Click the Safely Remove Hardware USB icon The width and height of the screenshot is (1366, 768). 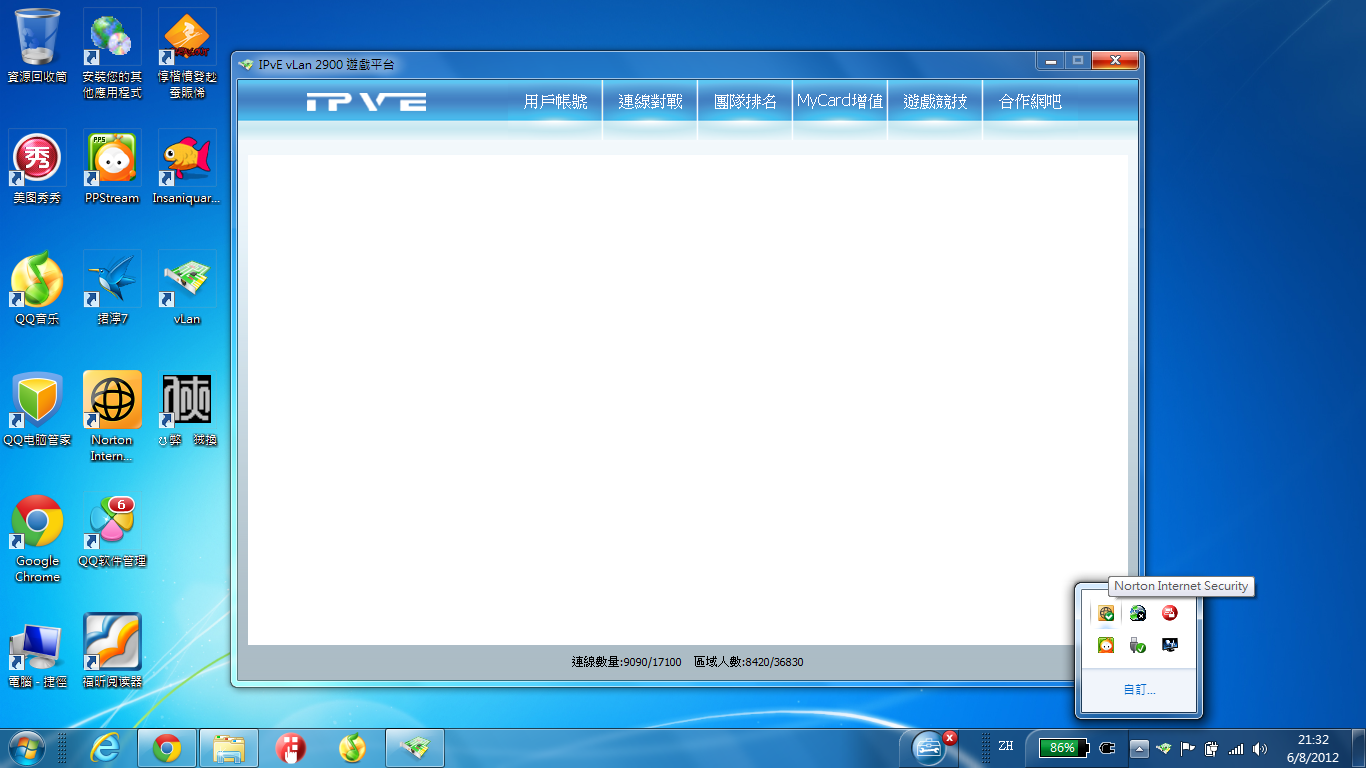click(x=1138, y=645)
